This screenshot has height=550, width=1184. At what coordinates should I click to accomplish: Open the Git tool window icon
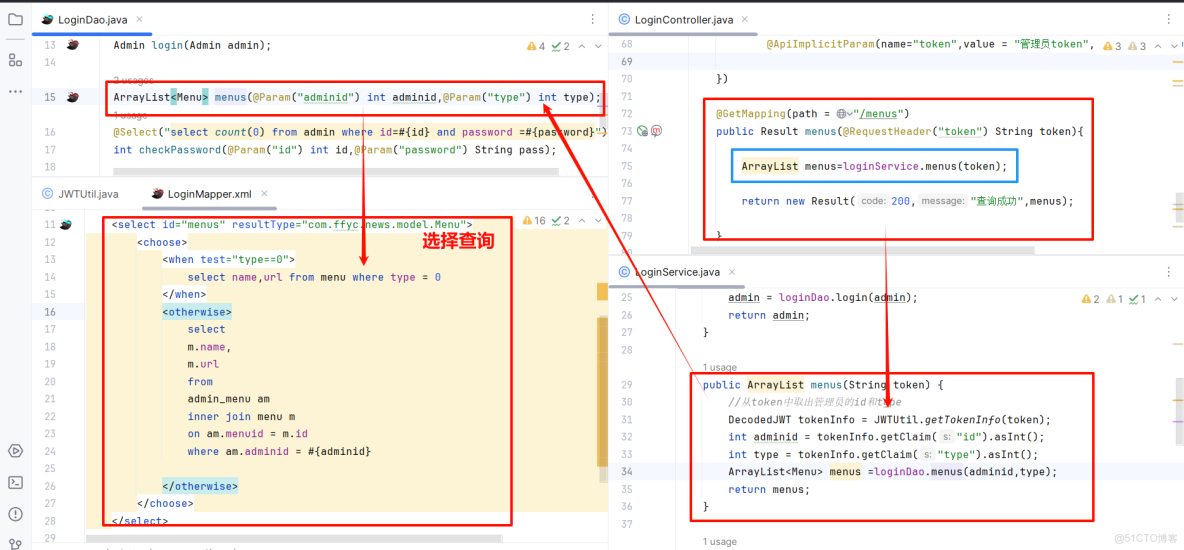(x=15, y=543)
